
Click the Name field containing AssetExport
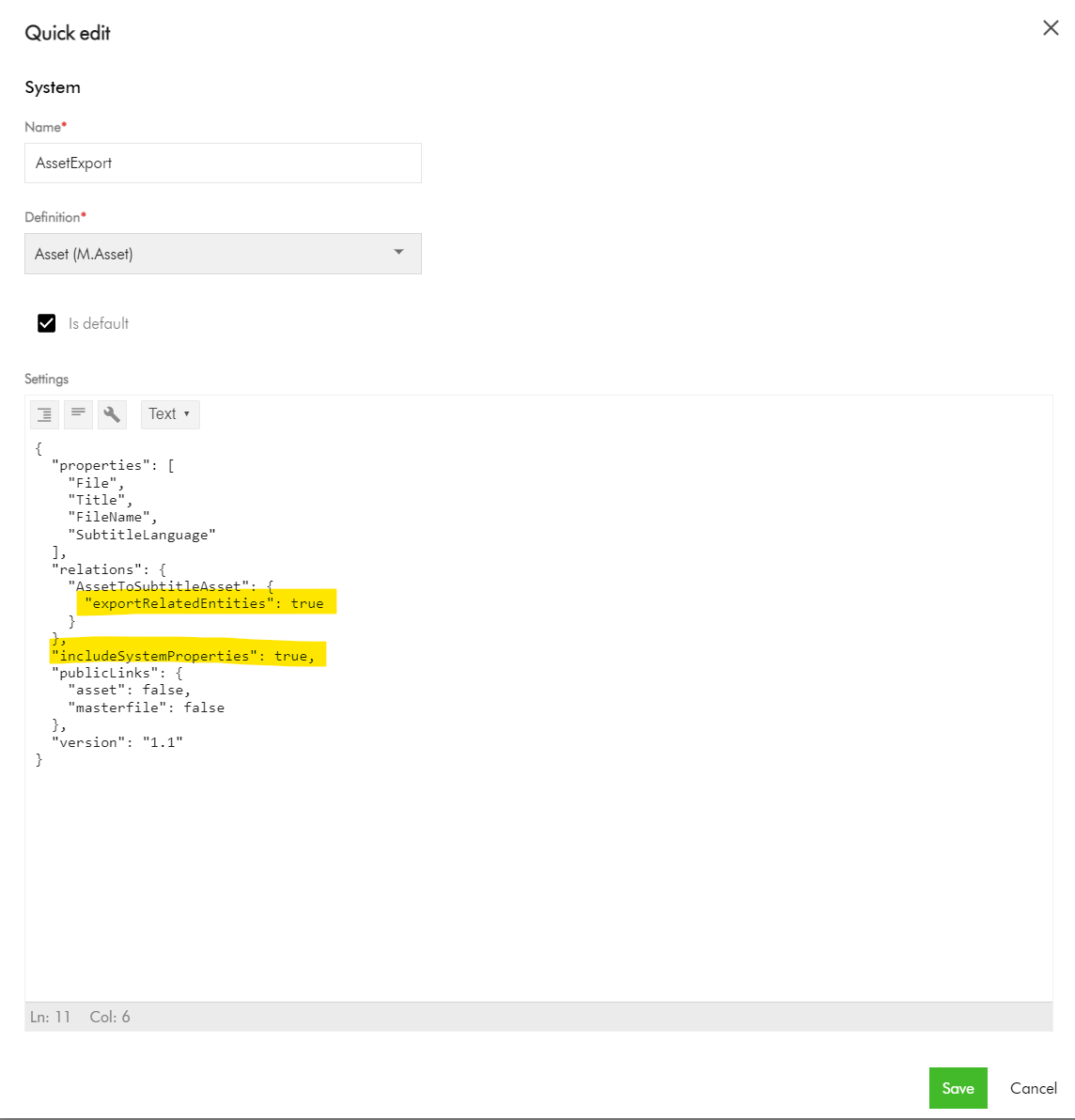pyautogui.click(x=223, y=163)
